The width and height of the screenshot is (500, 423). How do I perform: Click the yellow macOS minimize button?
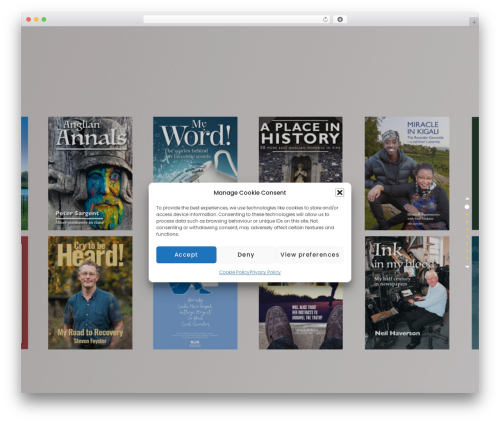click(36, 19)
